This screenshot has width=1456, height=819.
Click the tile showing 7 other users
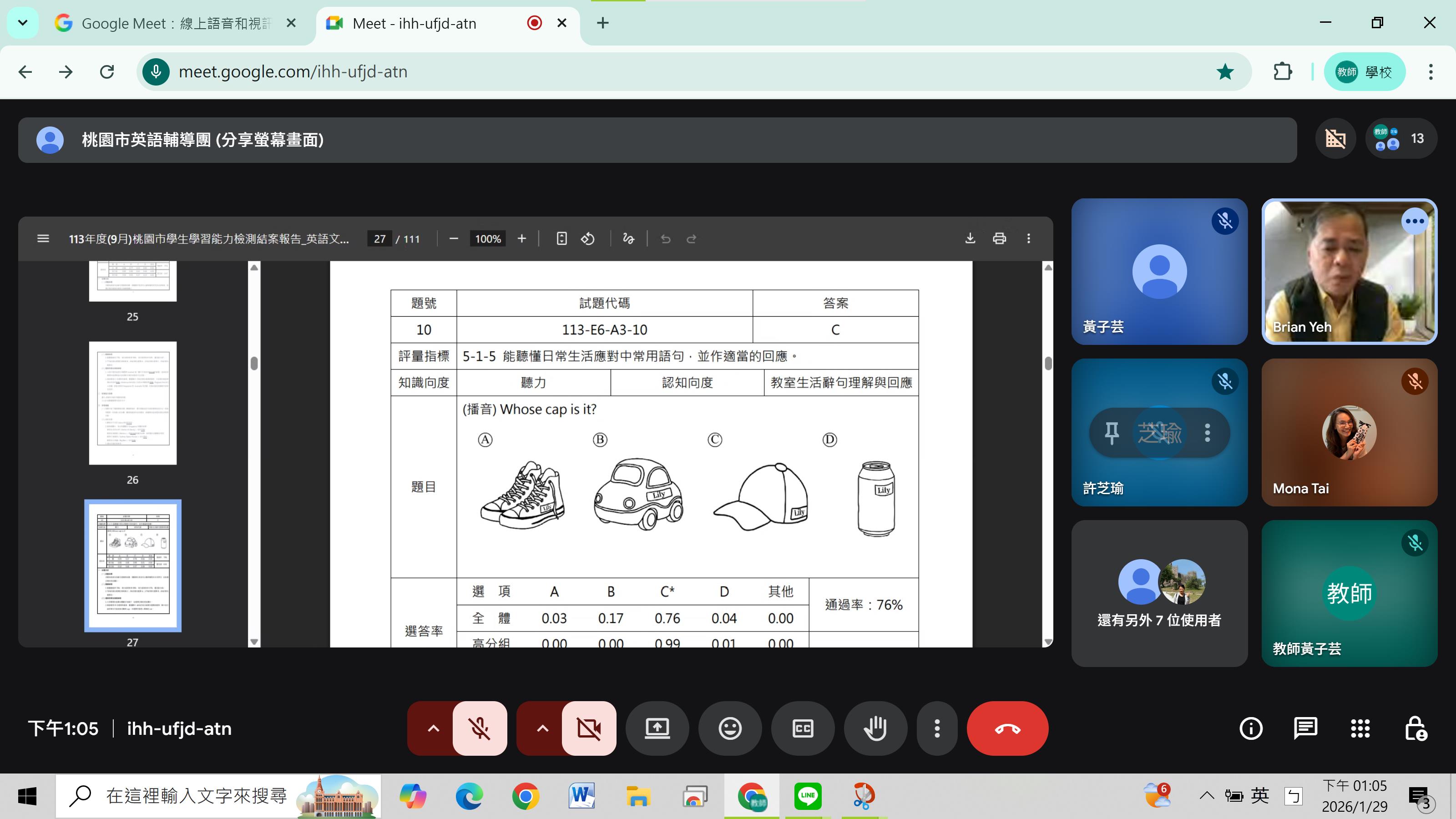point(1159,593)
